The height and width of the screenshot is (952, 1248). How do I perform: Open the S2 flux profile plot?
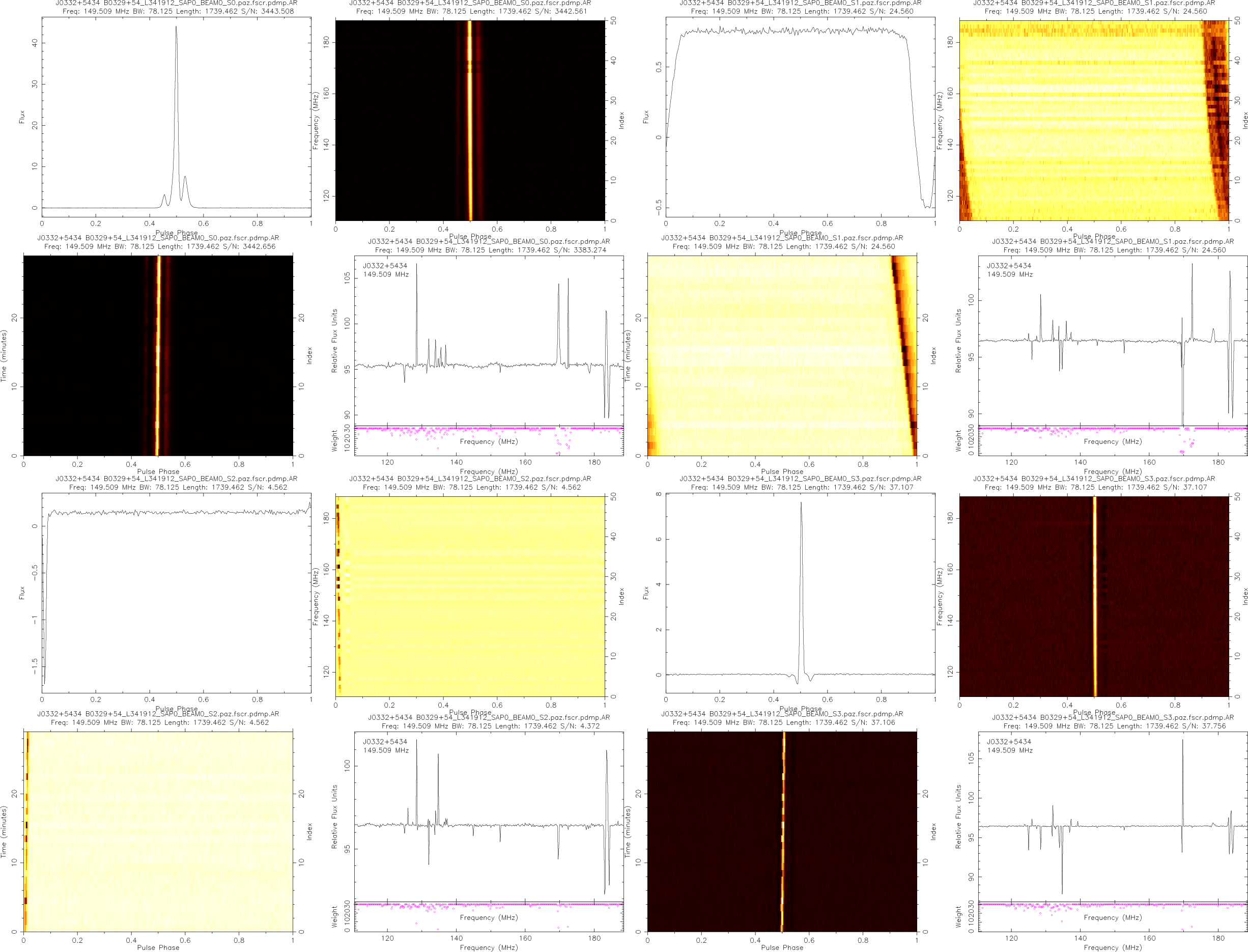(x=176, y=593)
